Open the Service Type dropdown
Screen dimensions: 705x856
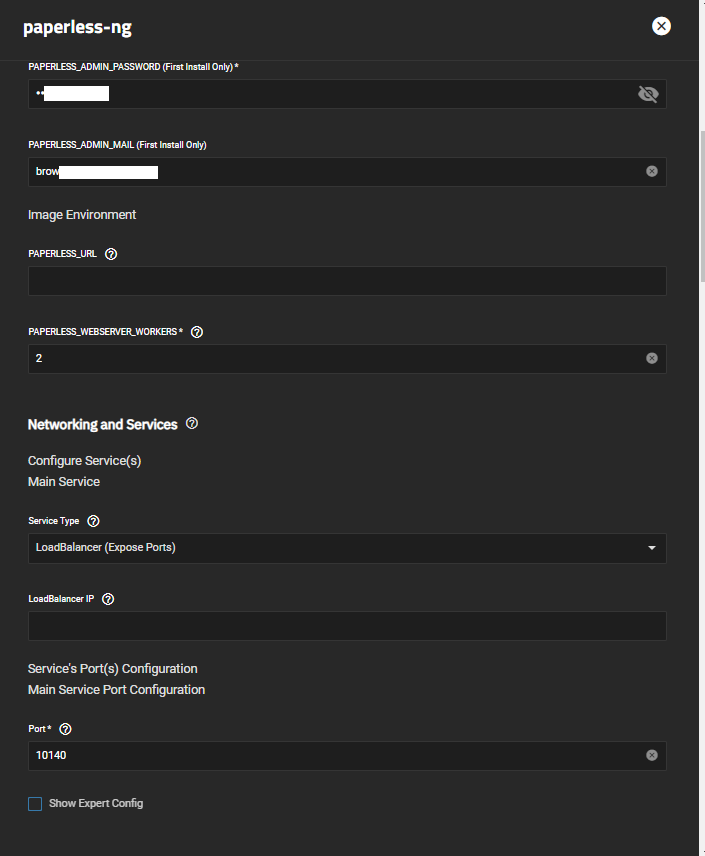pos(347,548)
